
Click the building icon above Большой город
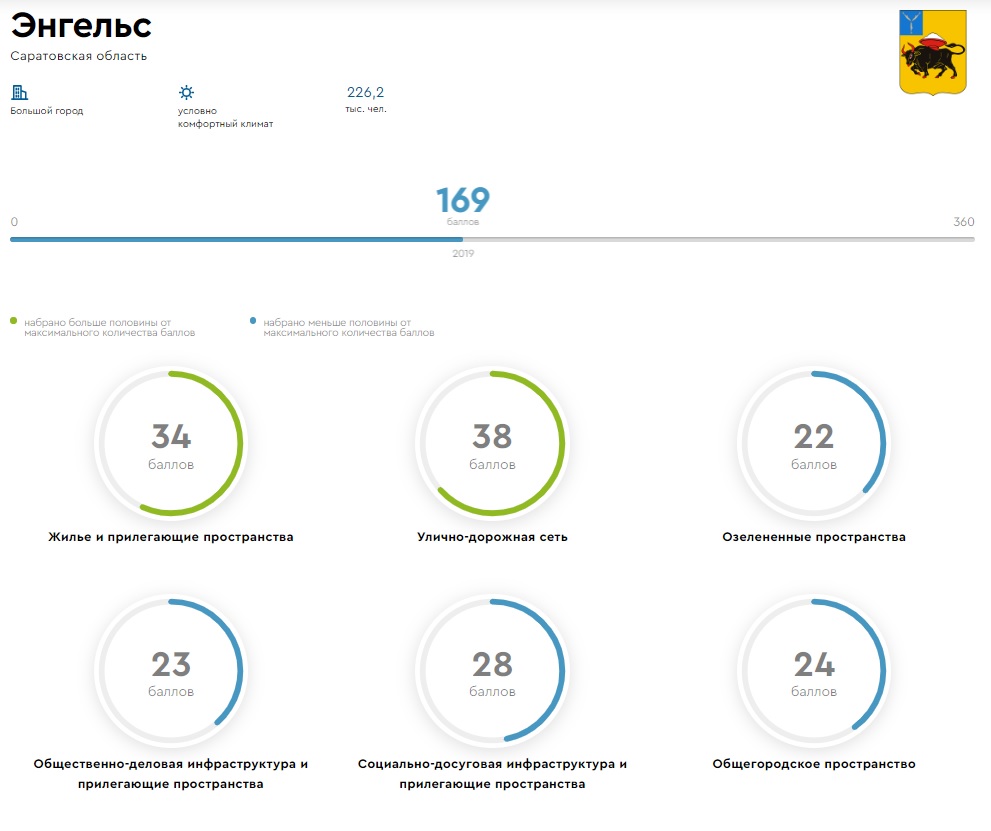pyautogui.click(x=19, y=92)
